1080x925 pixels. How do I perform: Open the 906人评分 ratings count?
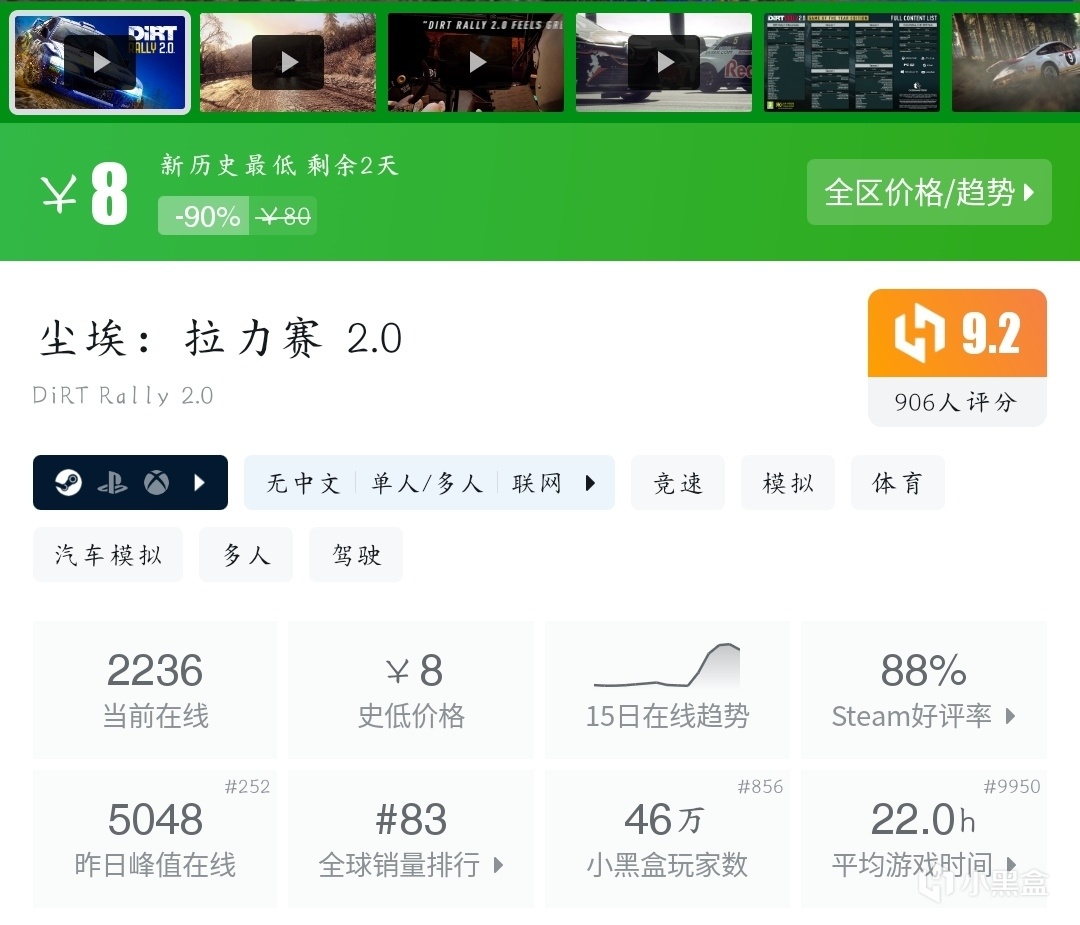pyautogui.click(x=956, y=402)
